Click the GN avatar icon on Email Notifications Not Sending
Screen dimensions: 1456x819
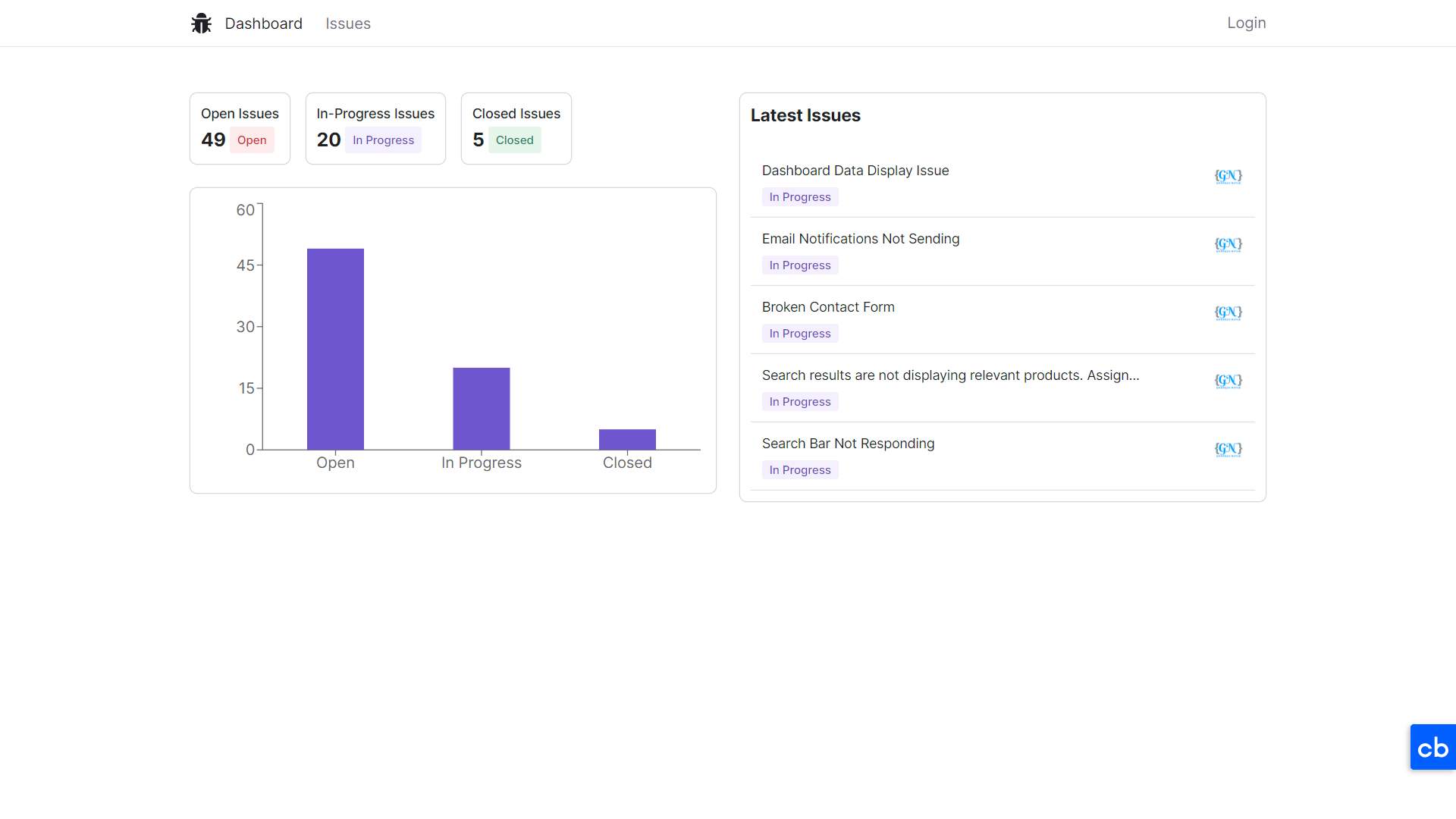[1228, 244]
